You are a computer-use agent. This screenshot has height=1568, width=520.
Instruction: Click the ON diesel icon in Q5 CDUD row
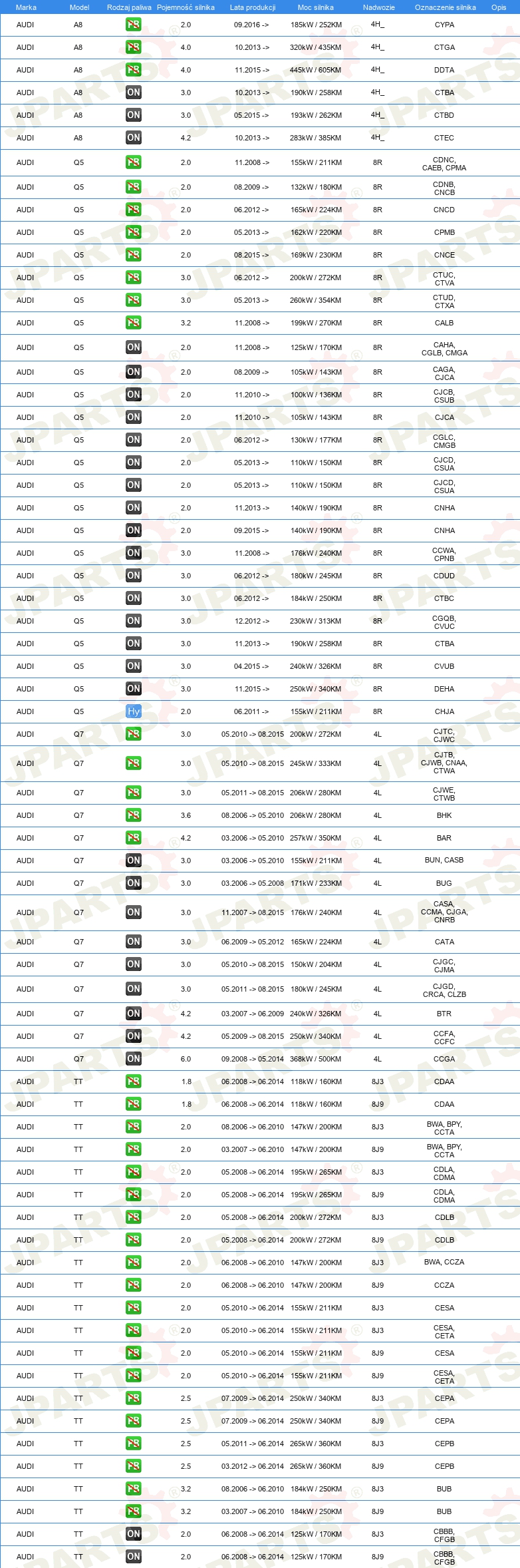[x=134, y=576]
